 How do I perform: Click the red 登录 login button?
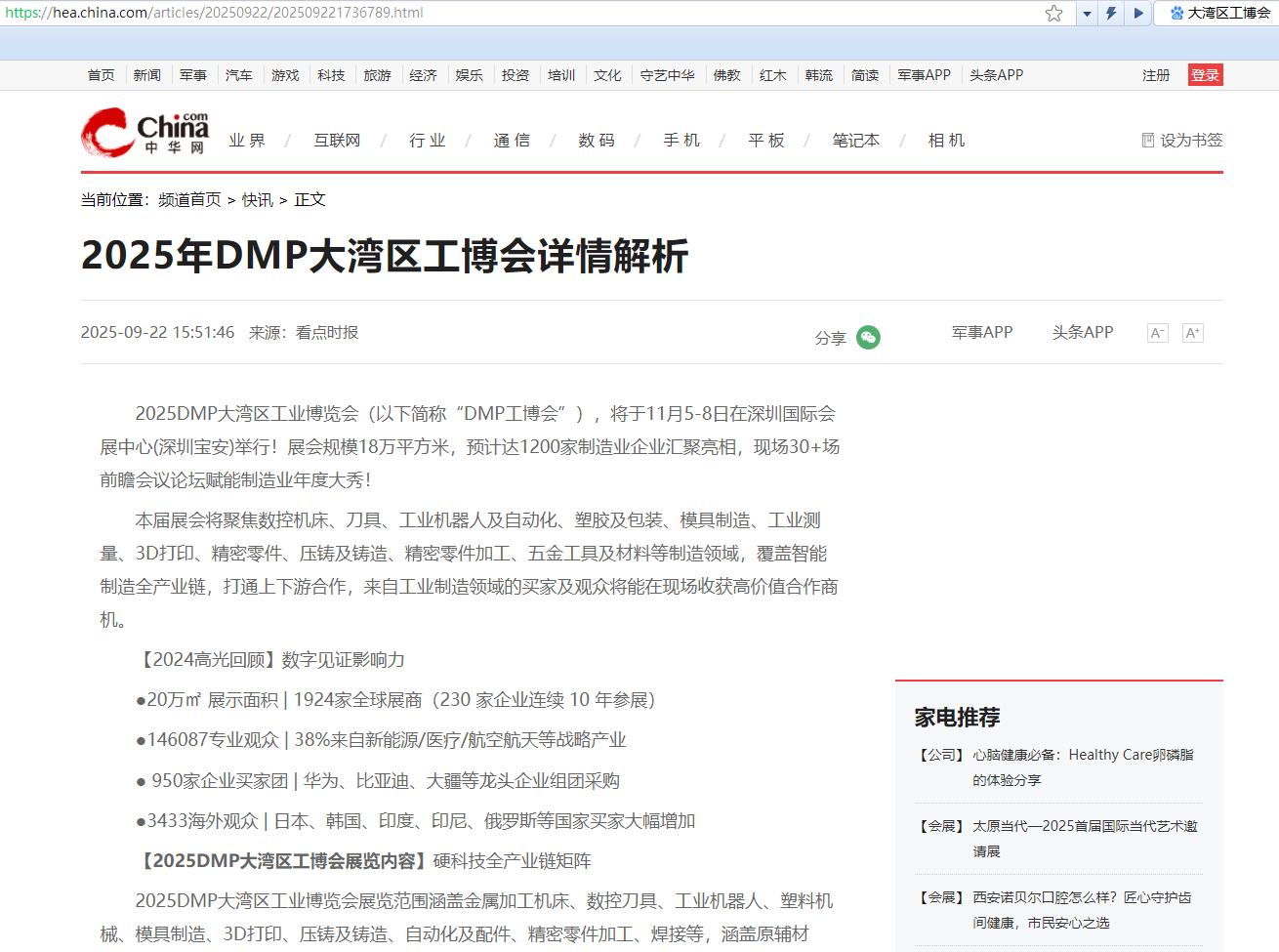pos(1205,75)
